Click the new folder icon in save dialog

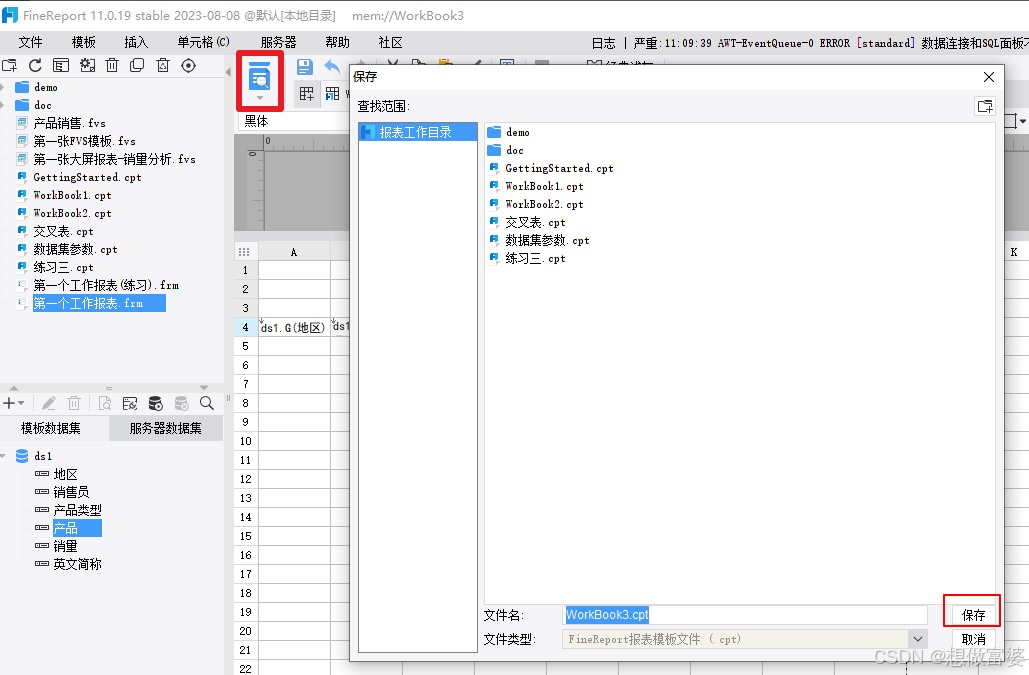(x=984, y=106)
